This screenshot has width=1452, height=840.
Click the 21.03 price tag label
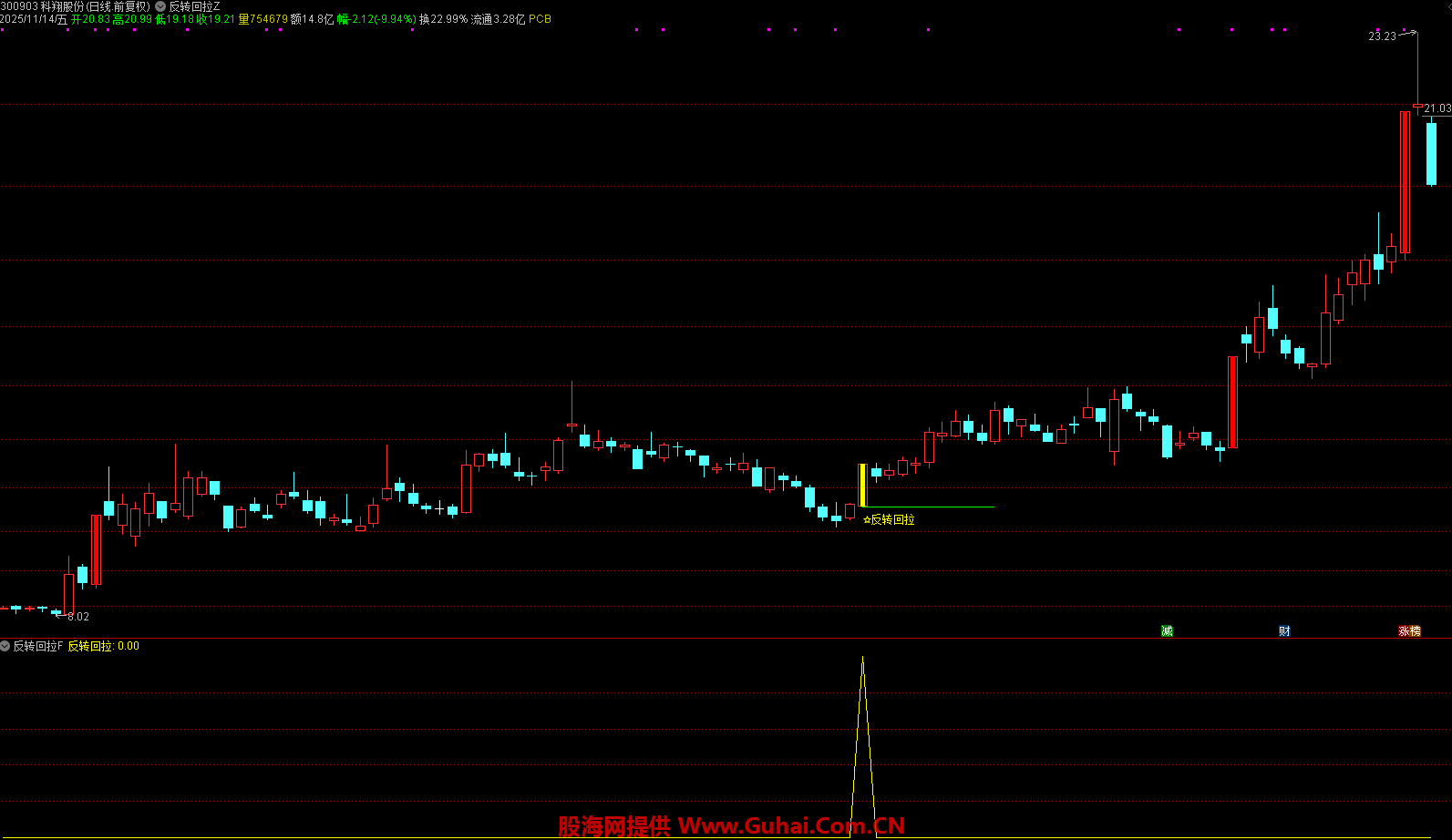point(1437,108)
